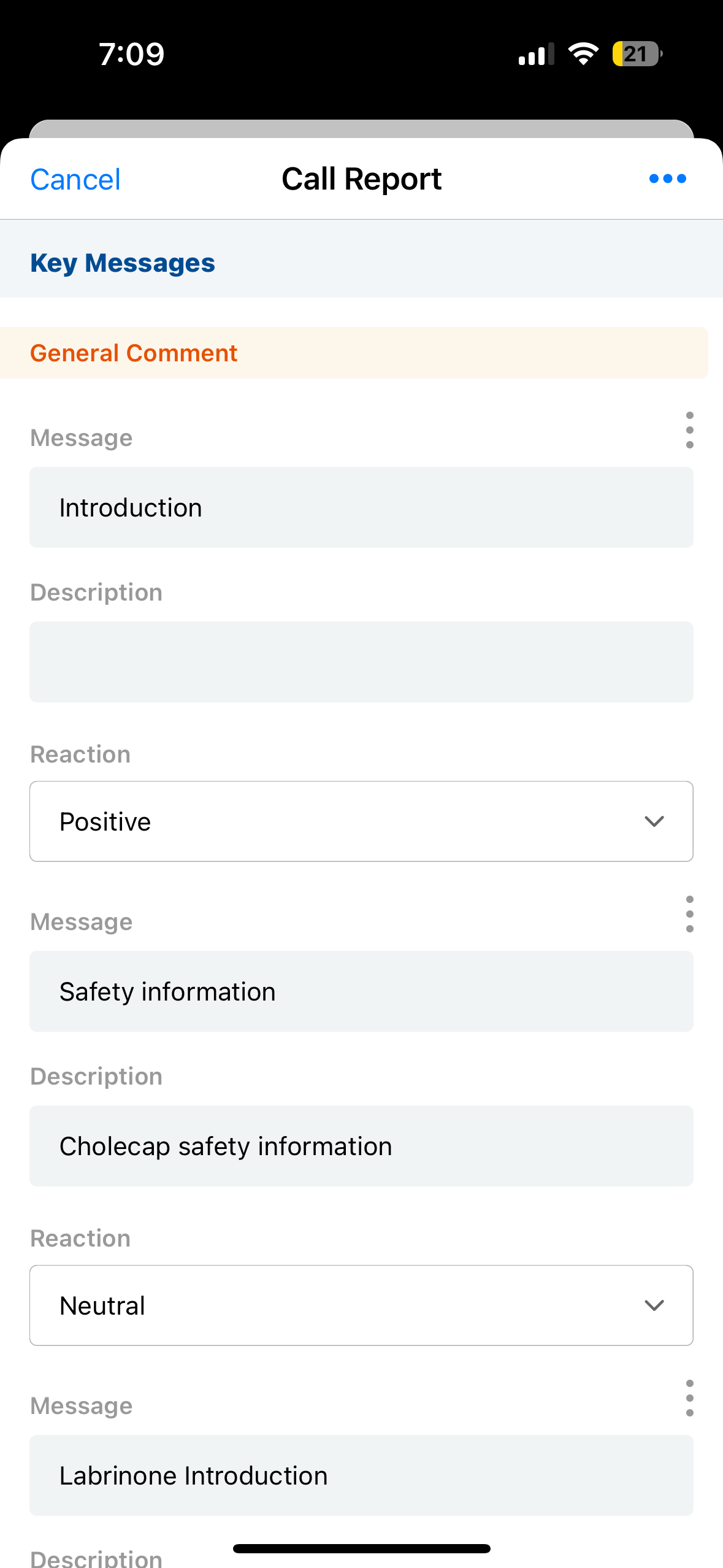Image resolution: width=723 pixels, height=1568 pixels.
Task: Edit the Cholecap safety information description
Action: click(361, 1146)
